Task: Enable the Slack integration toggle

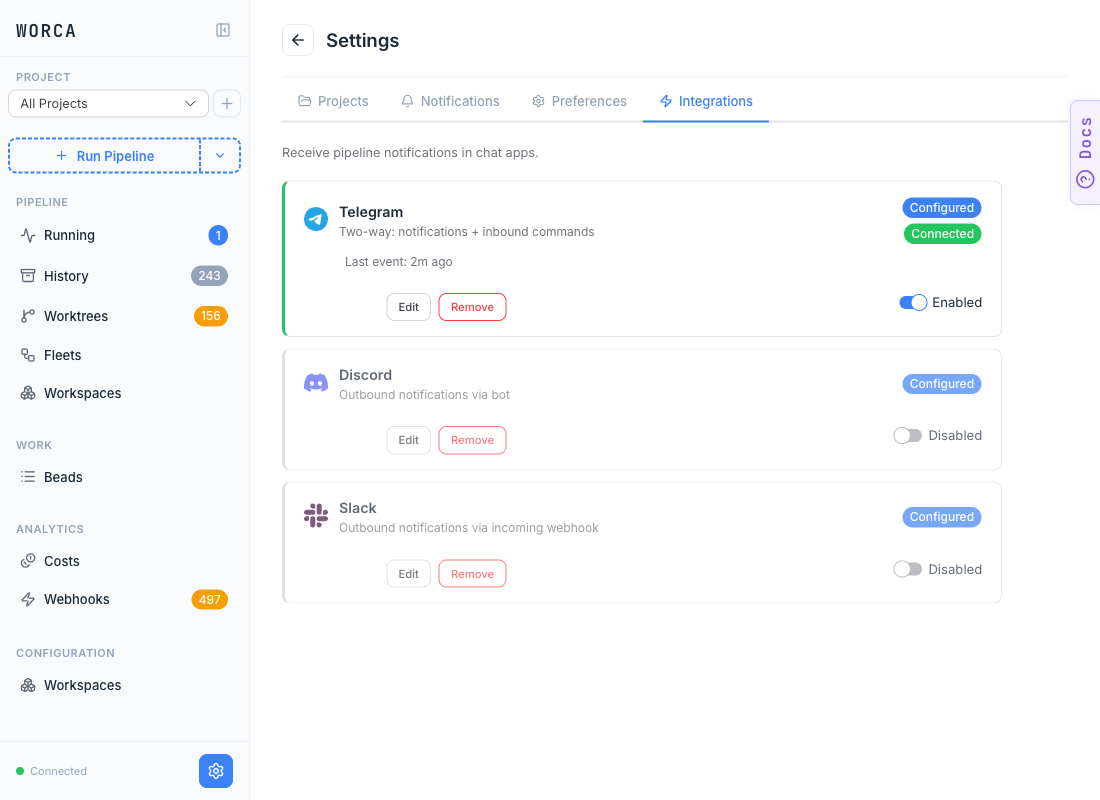Action: (908, 569)
